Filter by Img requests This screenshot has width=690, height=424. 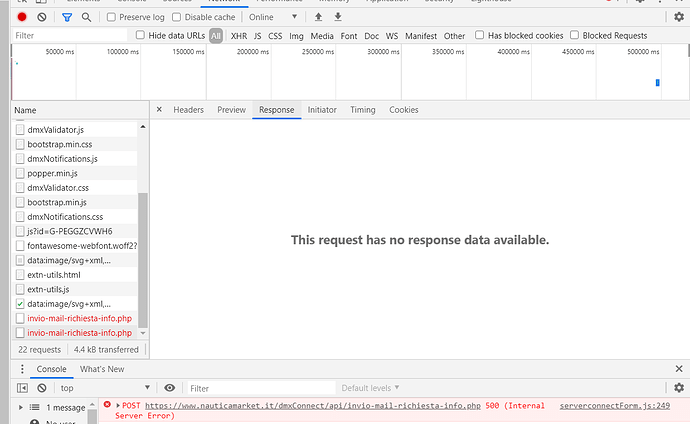296,36
